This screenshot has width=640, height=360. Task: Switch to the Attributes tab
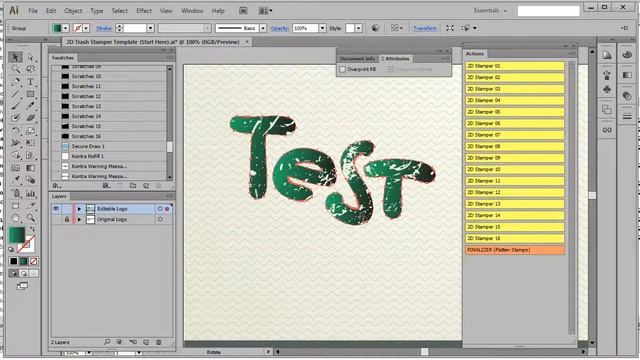click(x=396, y=59)
